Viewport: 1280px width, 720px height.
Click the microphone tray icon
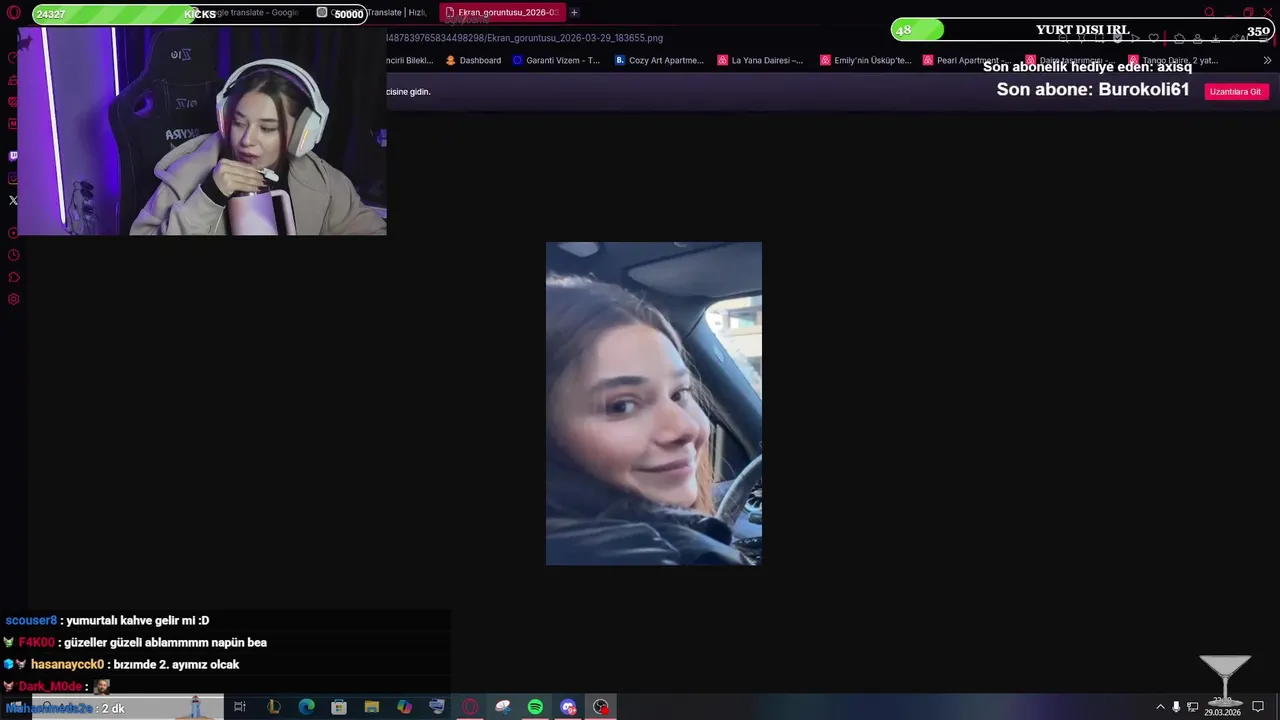click(1176, 707)
